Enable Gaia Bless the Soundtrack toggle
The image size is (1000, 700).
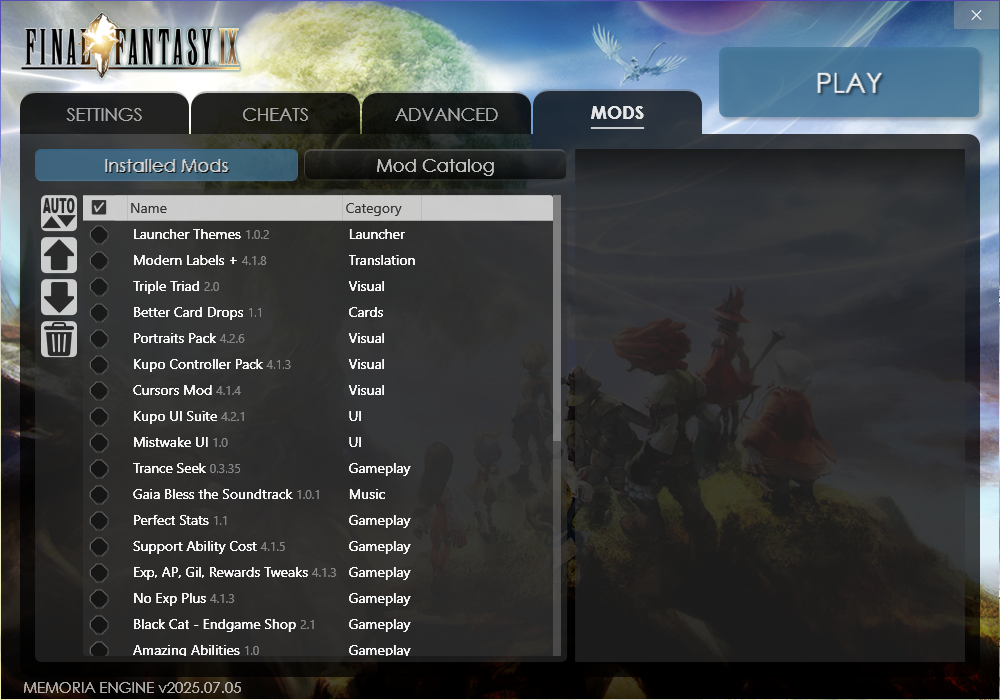click(99, 495)
